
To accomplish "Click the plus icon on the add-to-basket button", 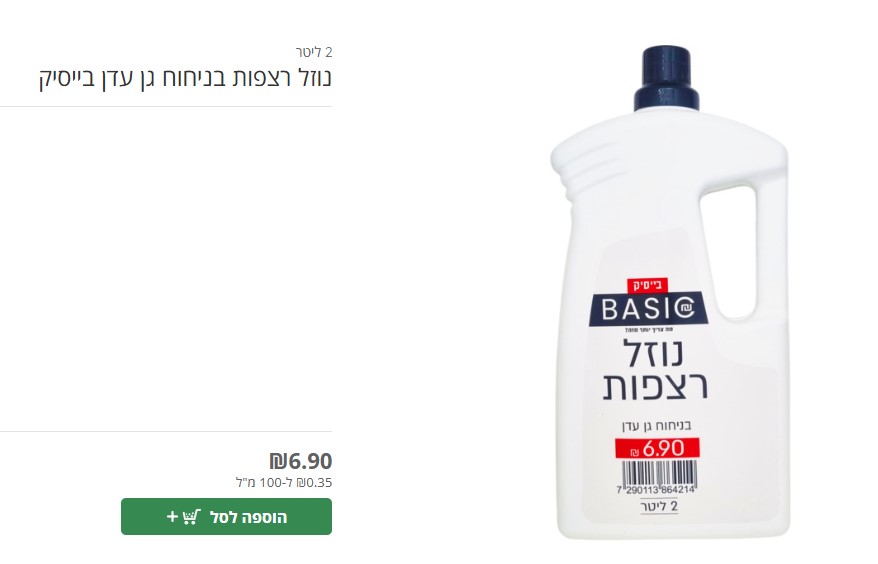I will tap(172, 516).
